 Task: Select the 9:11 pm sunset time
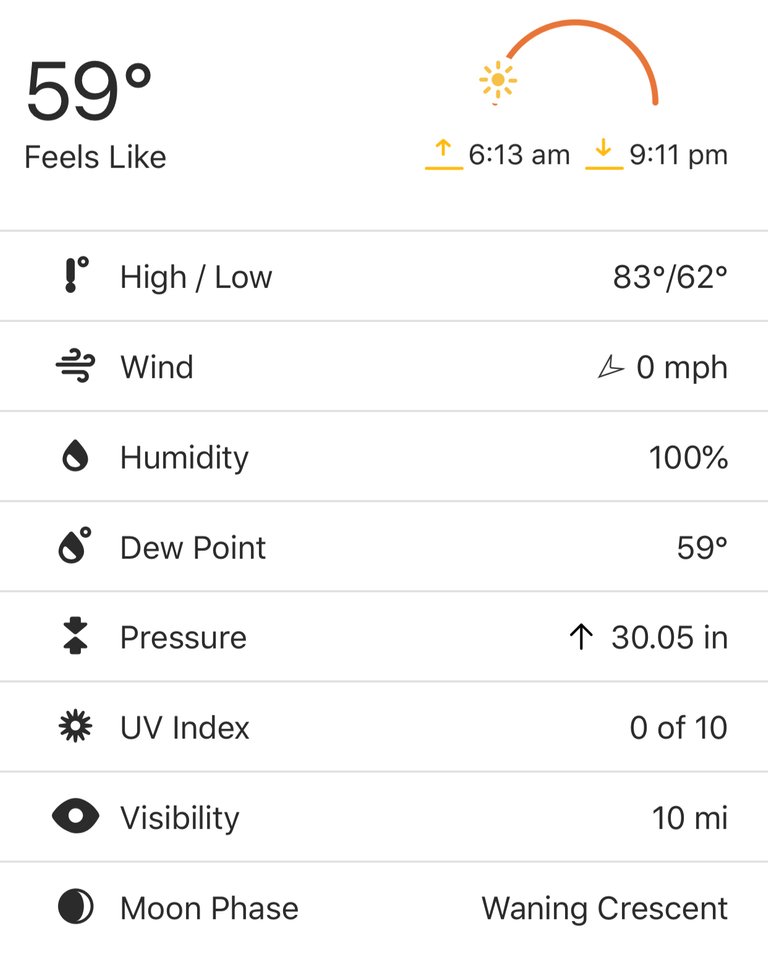tap(678, 155)
